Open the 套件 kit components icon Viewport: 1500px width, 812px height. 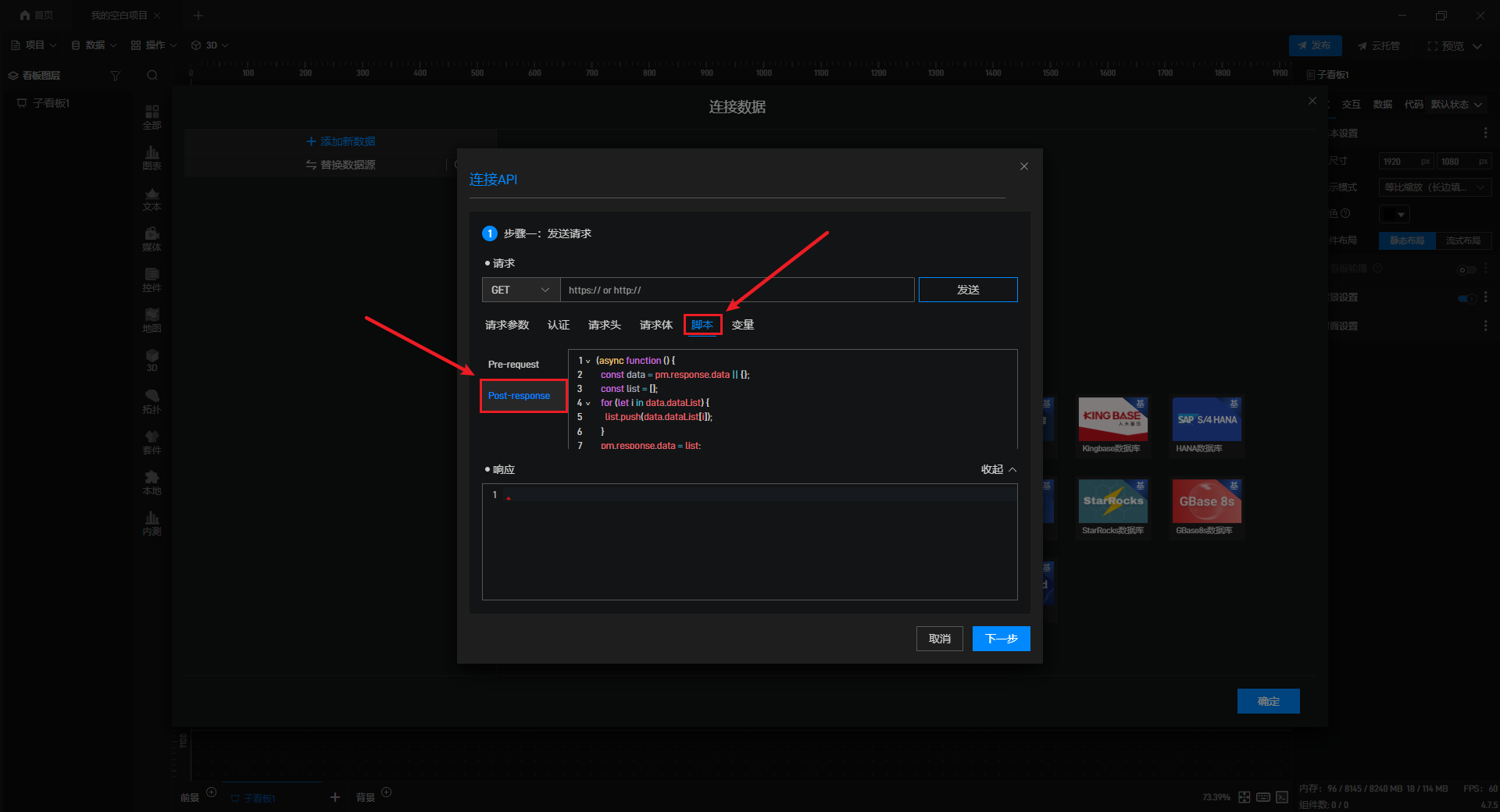tap(152, 442)
